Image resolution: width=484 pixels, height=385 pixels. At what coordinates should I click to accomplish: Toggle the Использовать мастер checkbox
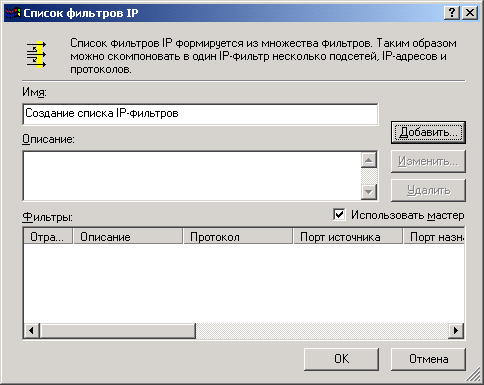pyautogui.click(x=339, y=215)
